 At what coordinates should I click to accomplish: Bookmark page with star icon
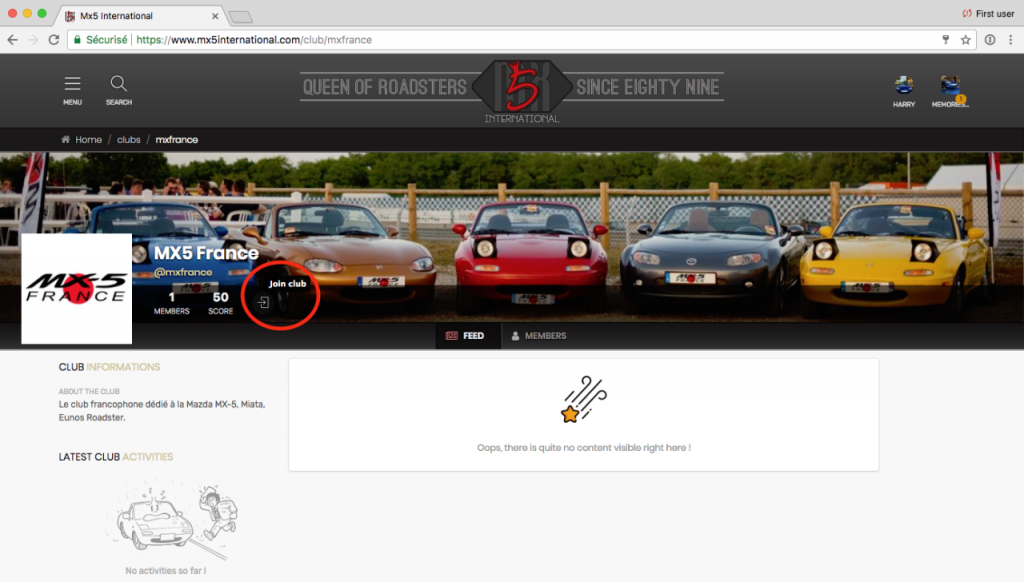point(965,40)
